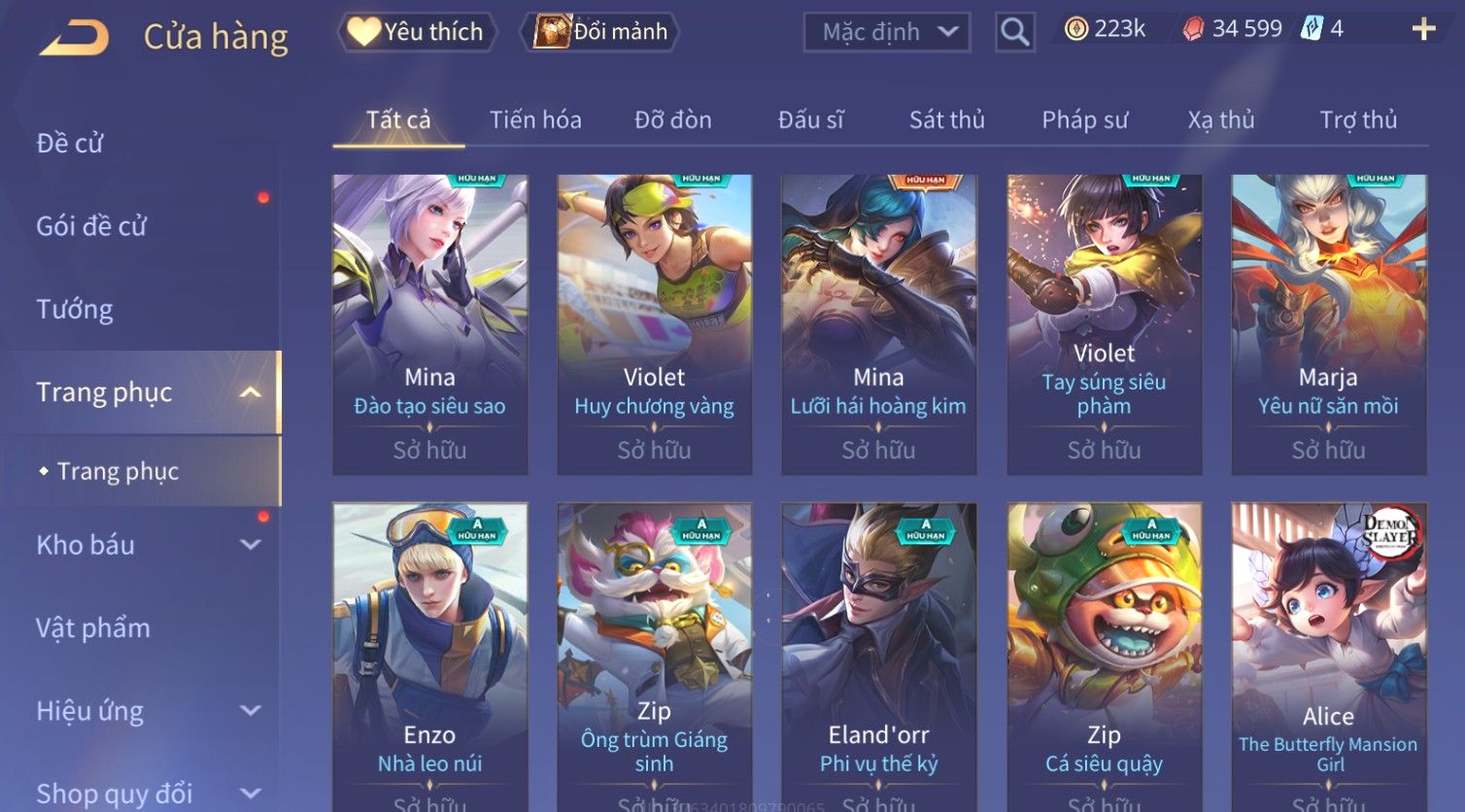The height and width of the screenshot is (812, 1465).
Task: Tap the plus icon to add currency
Action: point(1423,29)
